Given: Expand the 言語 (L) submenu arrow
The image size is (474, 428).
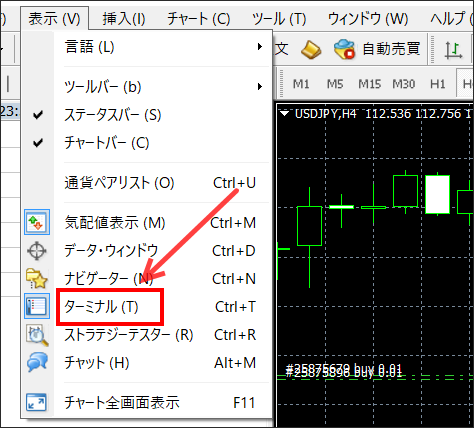Looking at the screenshot, I should (x=260, y=46).
